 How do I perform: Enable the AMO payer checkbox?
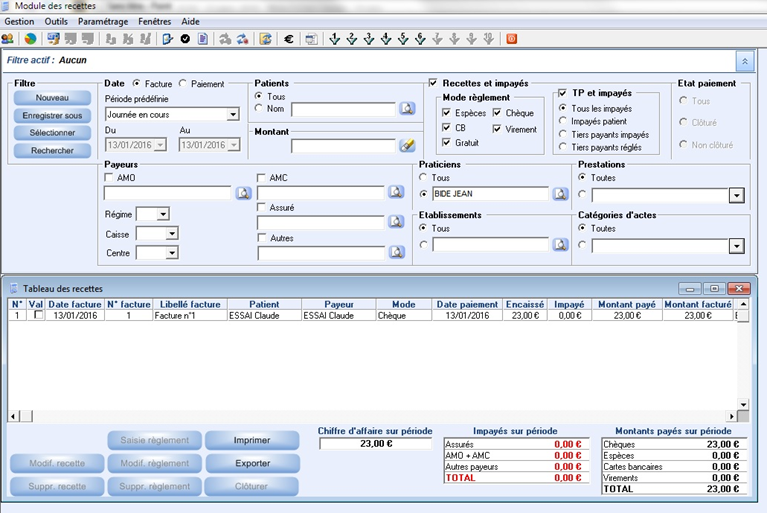click(109, 177)
